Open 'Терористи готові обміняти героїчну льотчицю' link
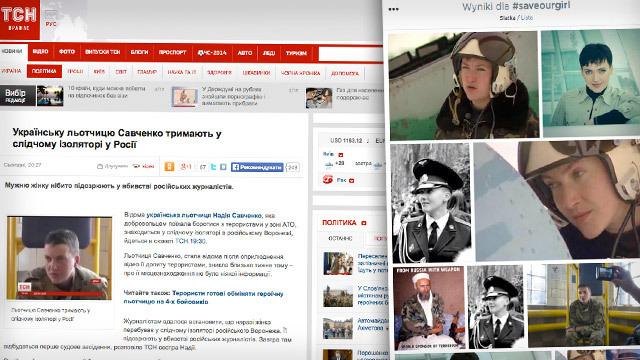Viewport: 640px width, 360px height. (x=203, y=298)
